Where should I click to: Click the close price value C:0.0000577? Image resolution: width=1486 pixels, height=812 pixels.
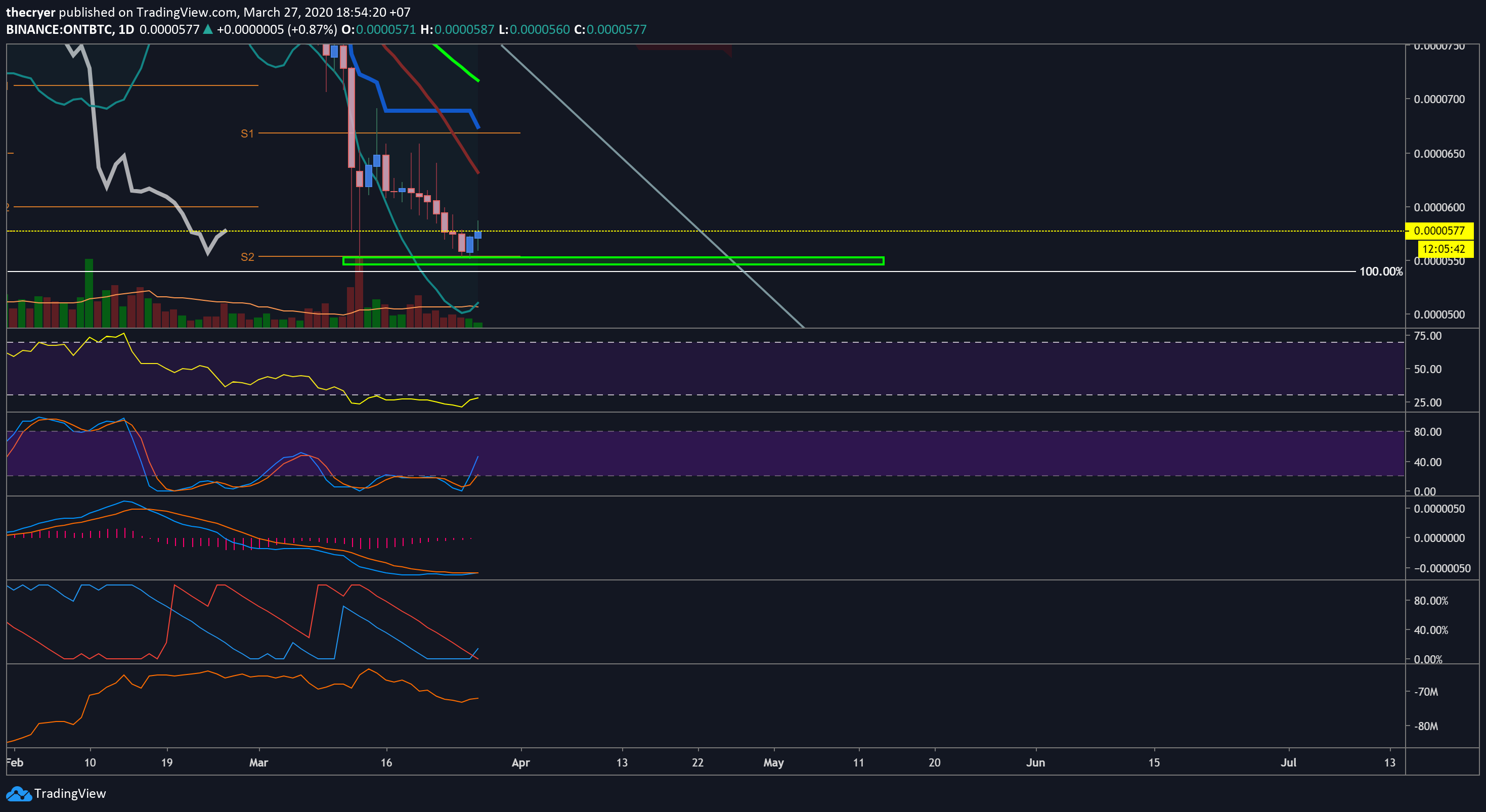click(610, 29)
